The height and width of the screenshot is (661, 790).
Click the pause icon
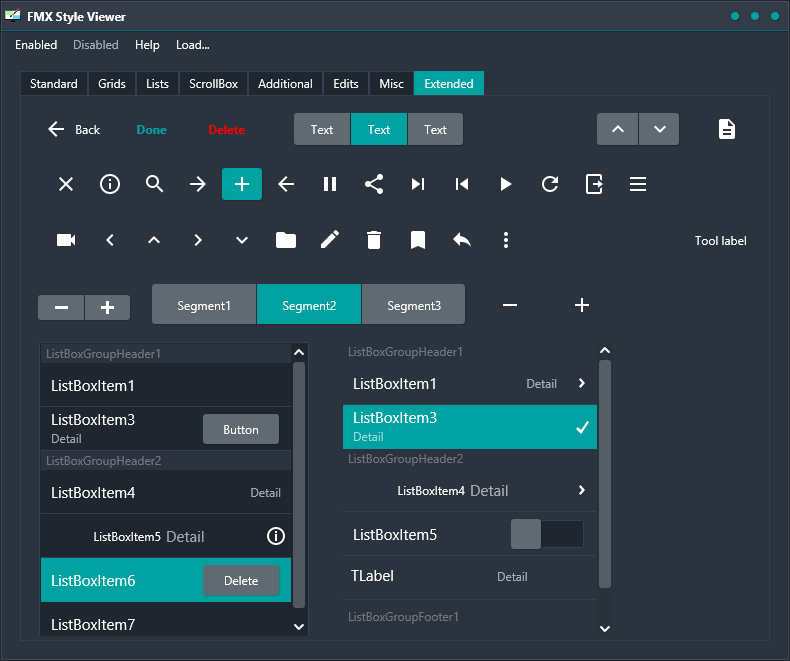click(330, 184)
